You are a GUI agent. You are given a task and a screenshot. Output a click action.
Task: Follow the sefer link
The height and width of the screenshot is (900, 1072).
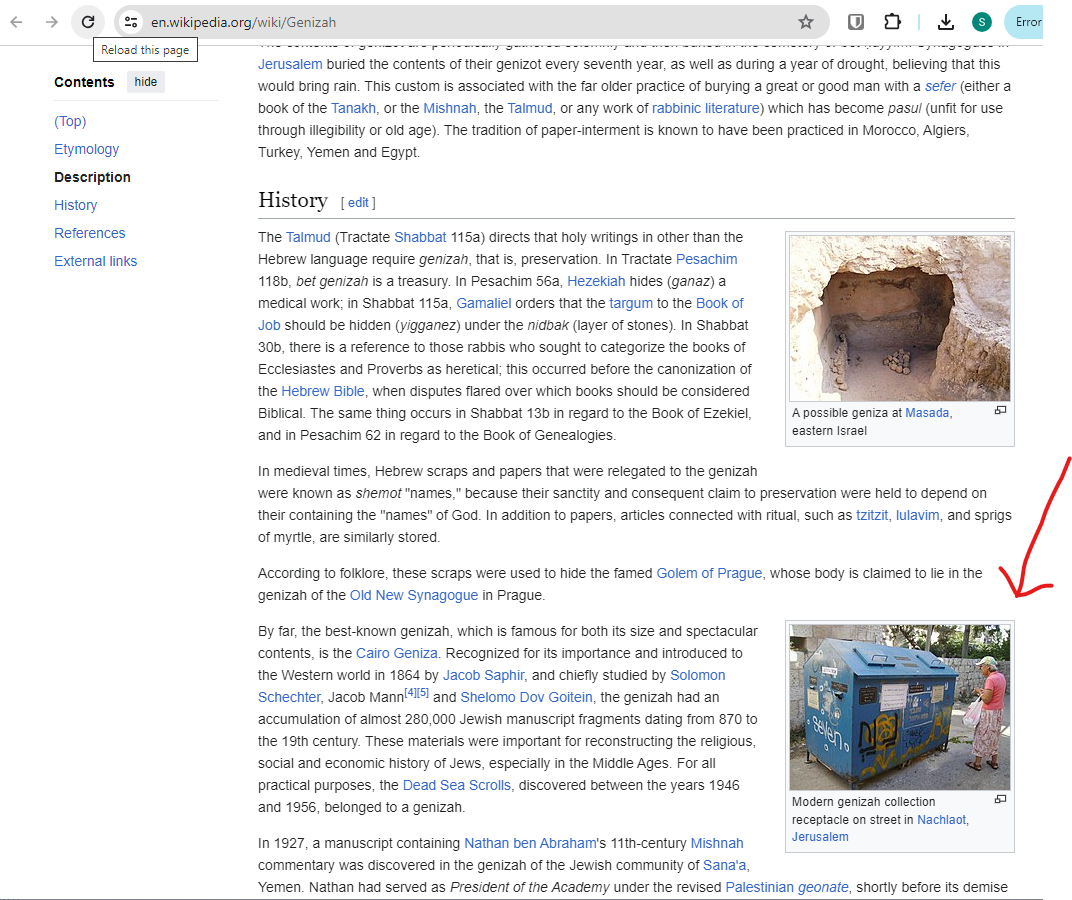940,86
